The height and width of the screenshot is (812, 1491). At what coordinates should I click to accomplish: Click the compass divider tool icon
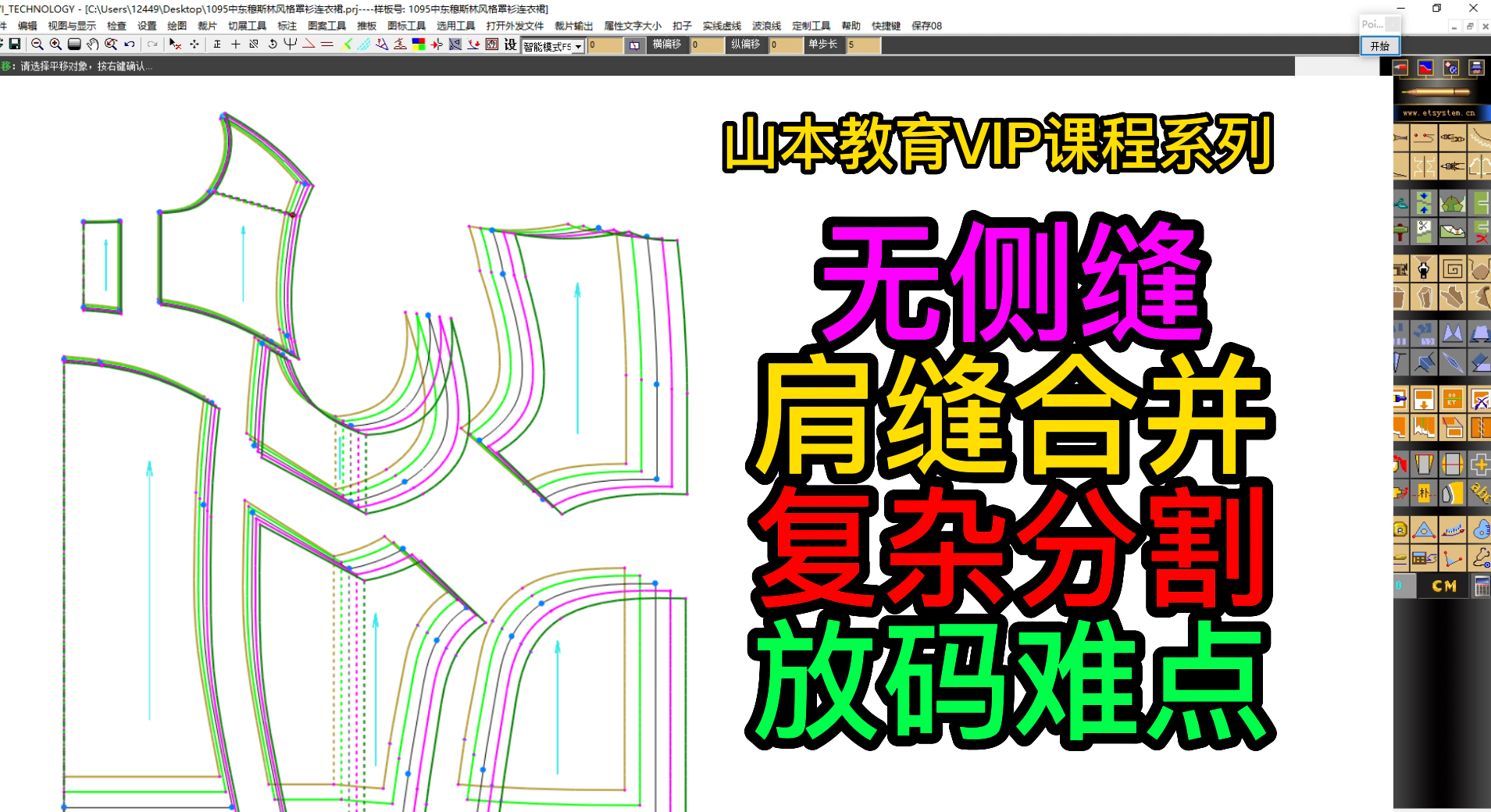(x=1452, y=166)
